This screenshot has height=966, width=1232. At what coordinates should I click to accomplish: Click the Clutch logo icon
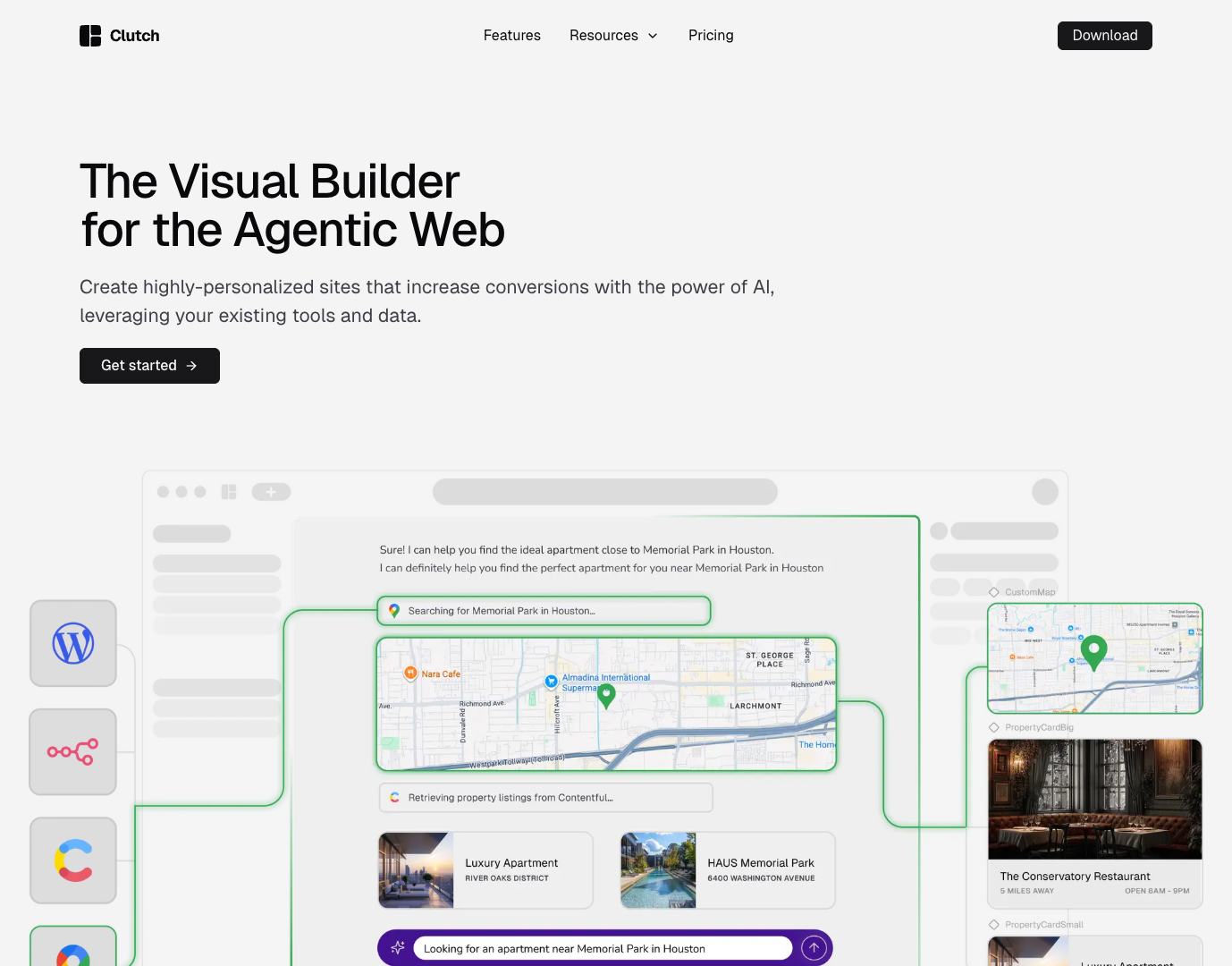tap(90, 36)
